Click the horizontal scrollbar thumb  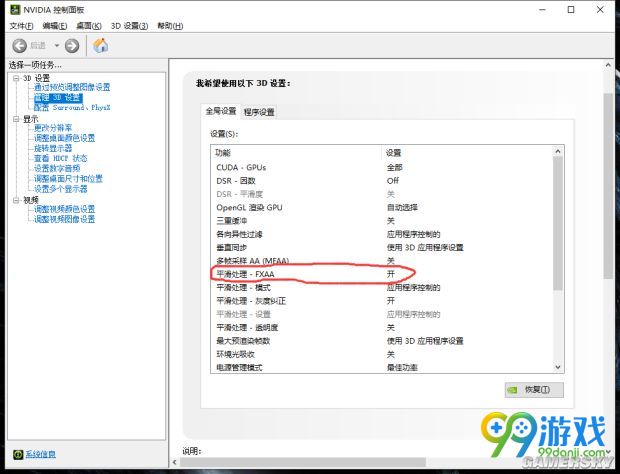click(303, 462)
